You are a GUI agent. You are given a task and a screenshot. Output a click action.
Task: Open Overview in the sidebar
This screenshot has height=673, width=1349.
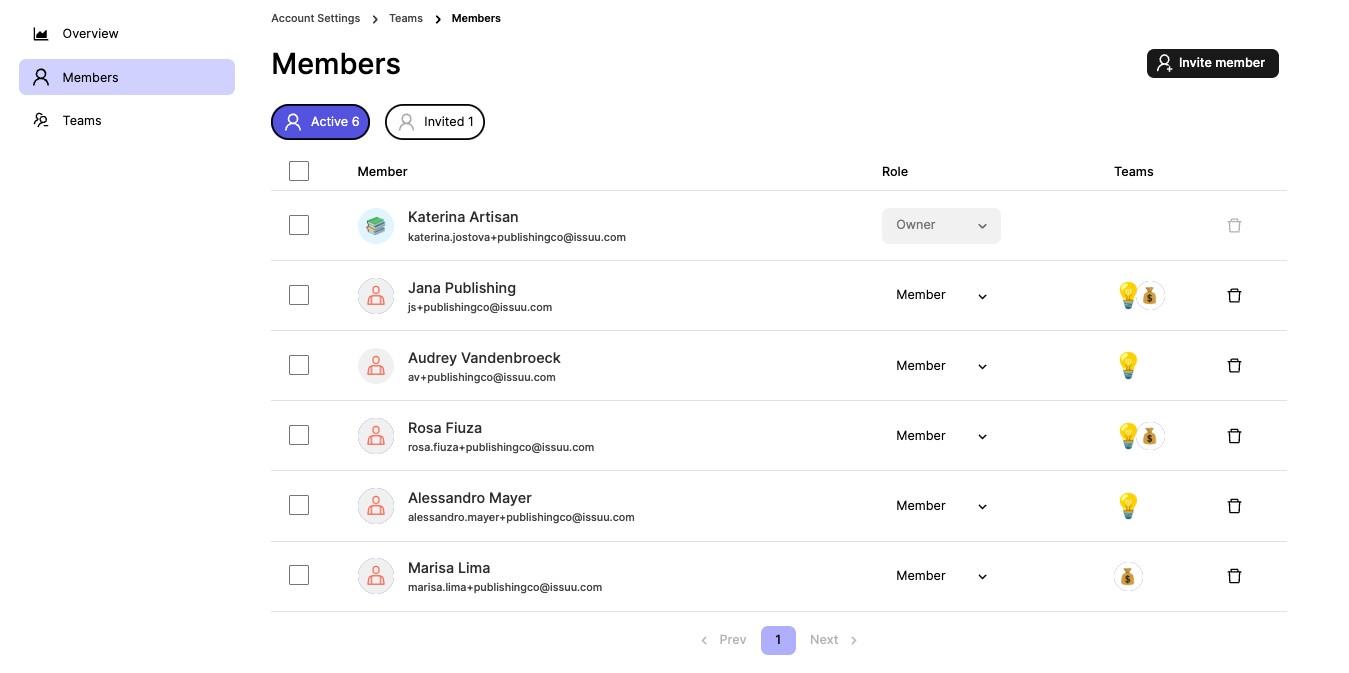point(90,34)
